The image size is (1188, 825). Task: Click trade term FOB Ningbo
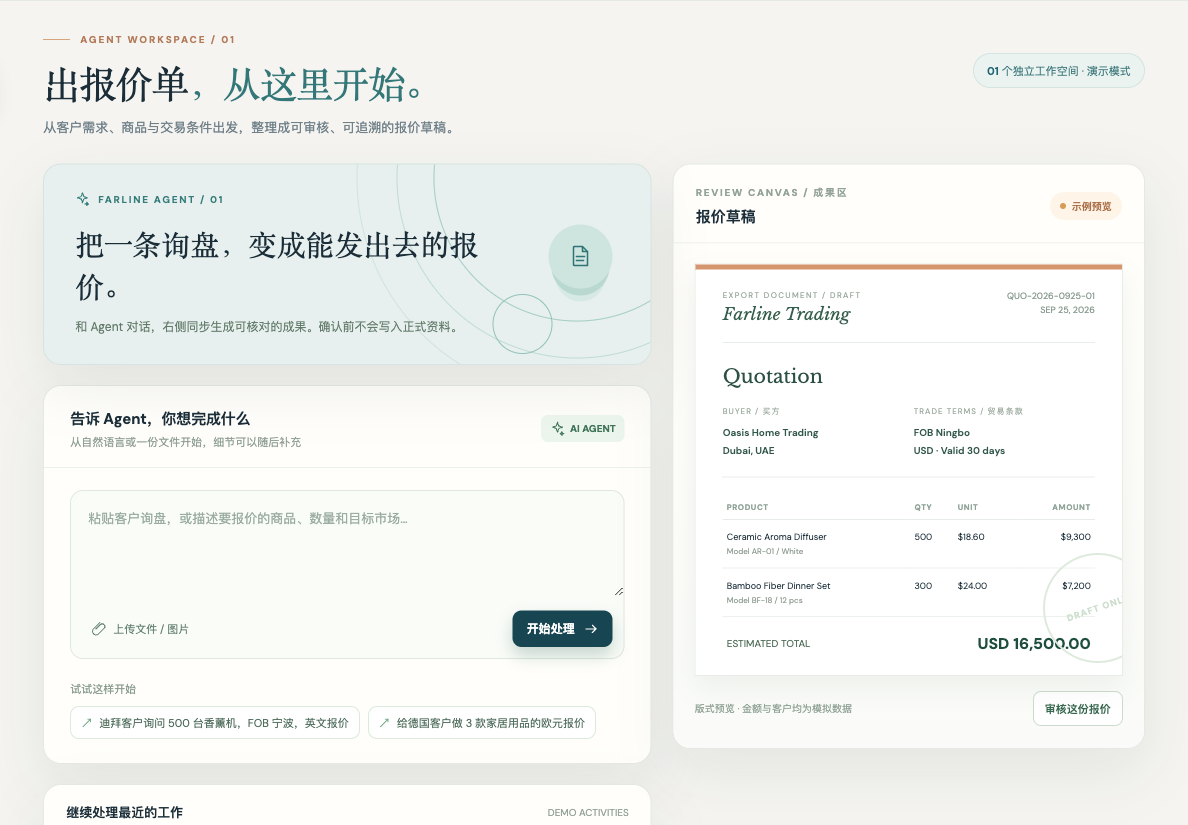point(942,433)
